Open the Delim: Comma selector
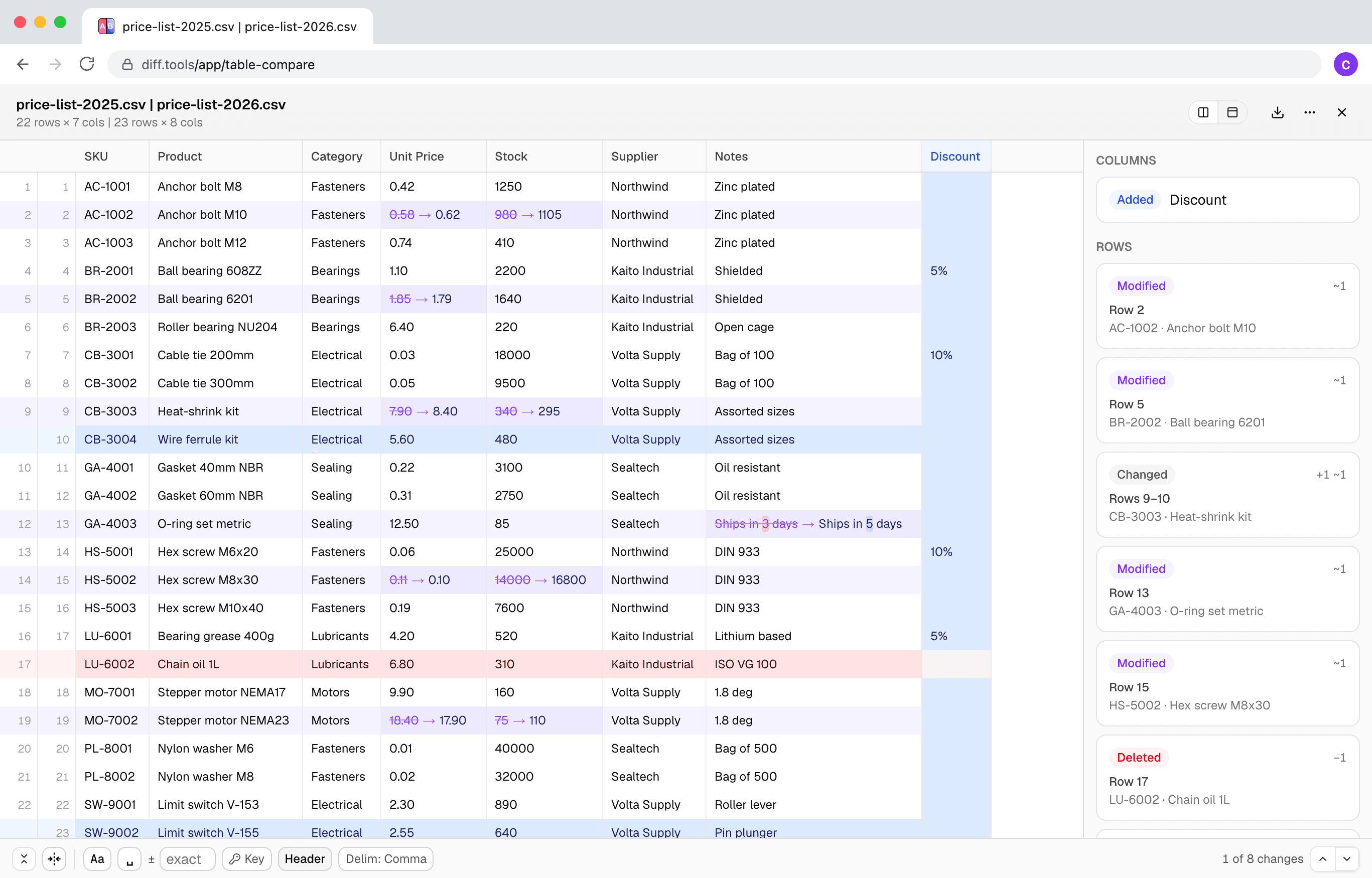 click(x=385, y=858)
